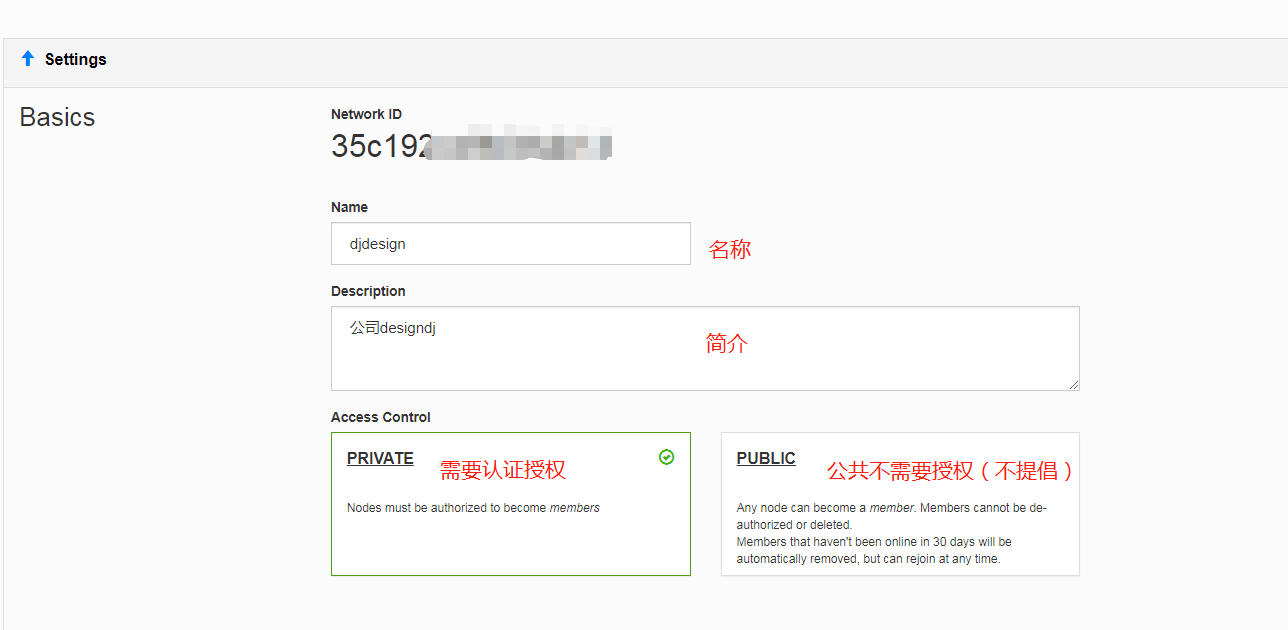Click the partially blurred Network ID value
Screen dimensions: 1288x630
pos(470,146)
